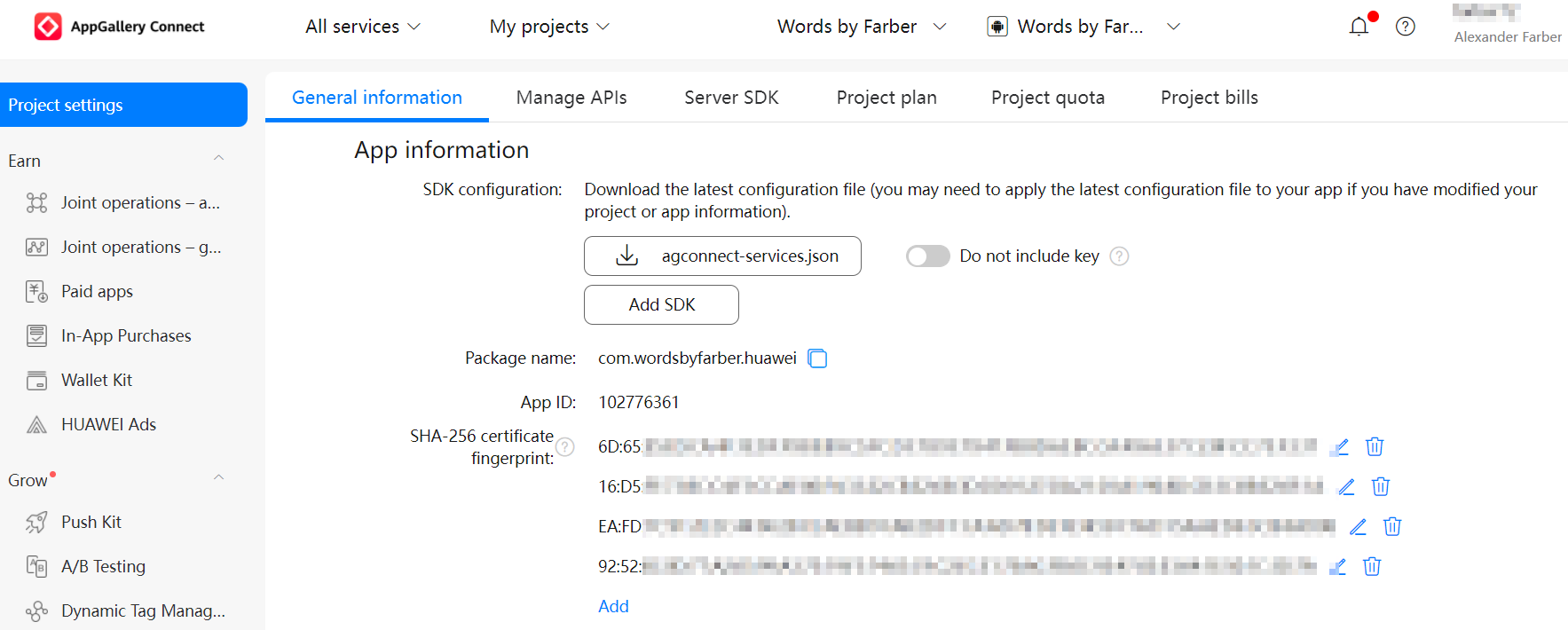
Task: Click the Wallet Kit sidebar icon
Action: click(36, 381)
